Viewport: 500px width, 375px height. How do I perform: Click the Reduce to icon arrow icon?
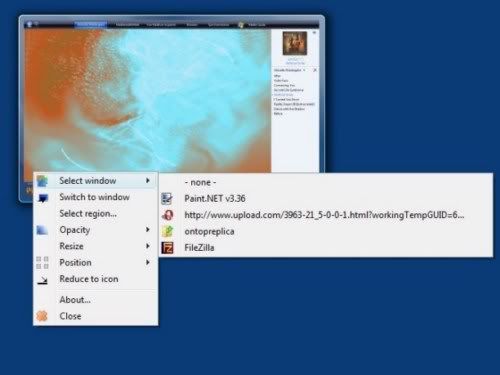(43, 280)
